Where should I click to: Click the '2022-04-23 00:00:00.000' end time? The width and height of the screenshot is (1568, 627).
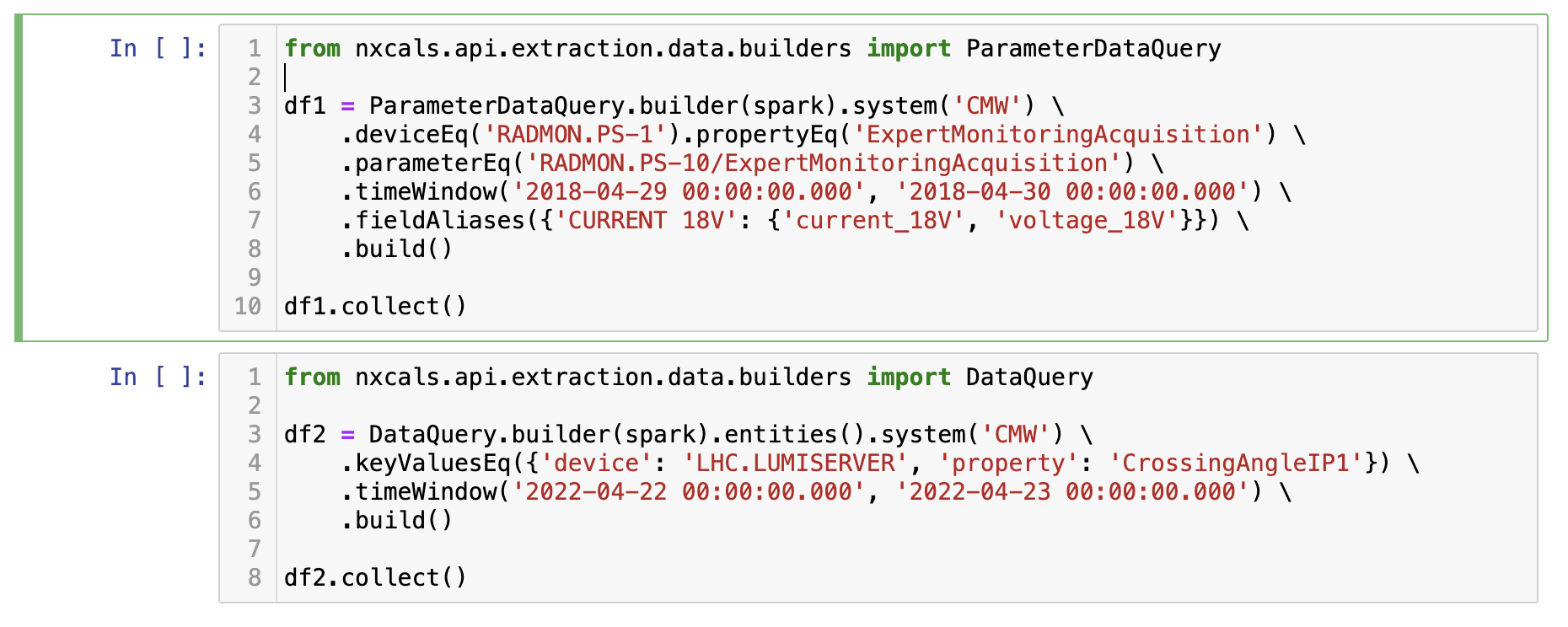[1072, 491]
